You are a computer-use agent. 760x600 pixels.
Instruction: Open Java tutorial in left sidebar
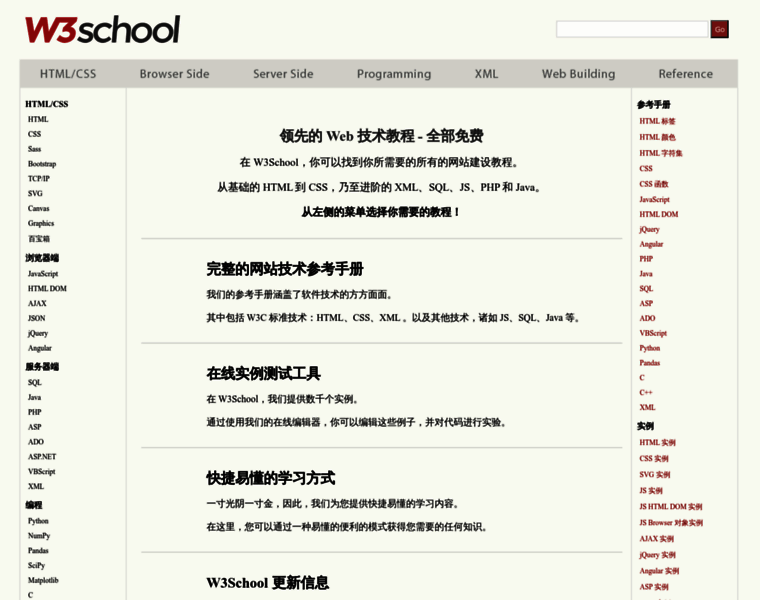(34, 397)
